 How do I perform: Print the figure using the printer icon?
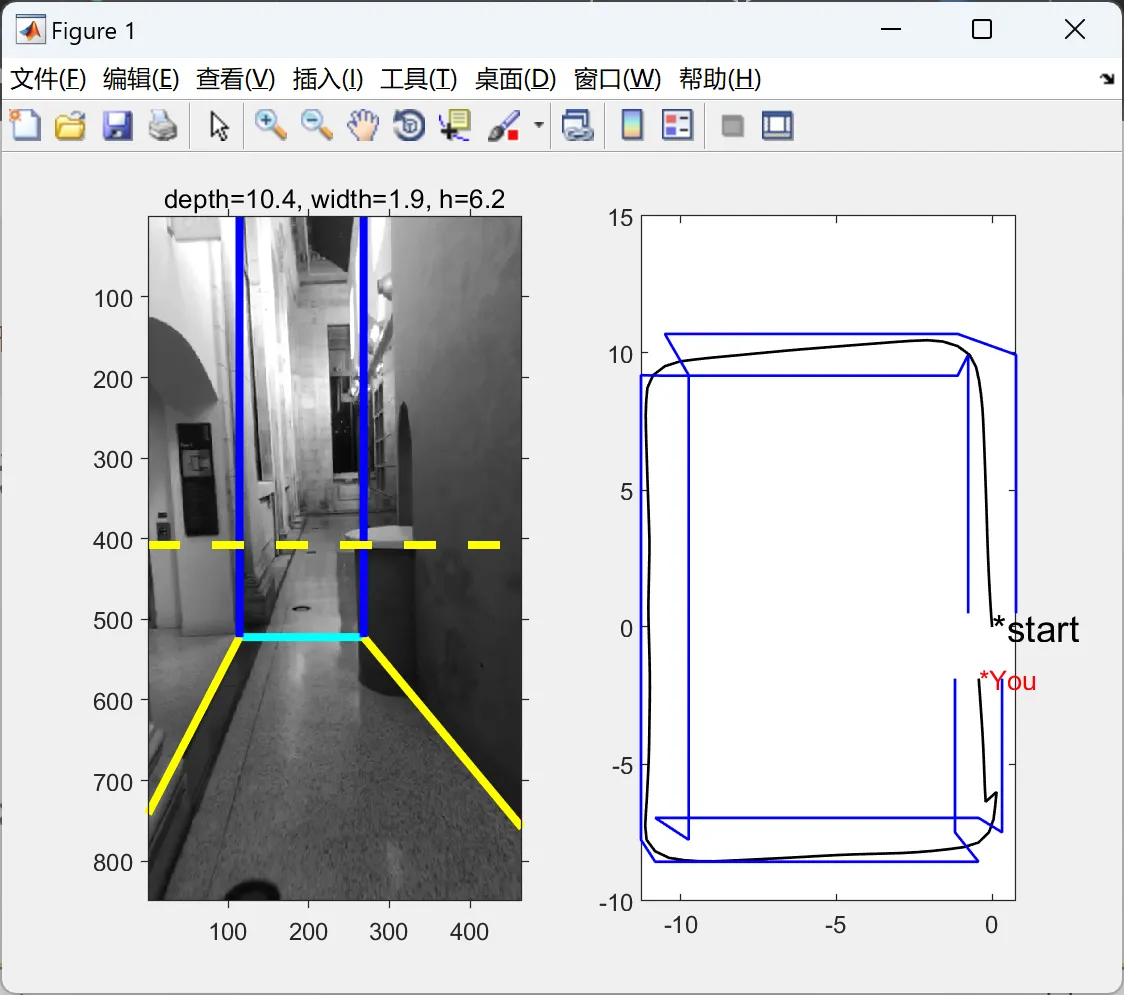pyautogui.click(x=163, y=126)
